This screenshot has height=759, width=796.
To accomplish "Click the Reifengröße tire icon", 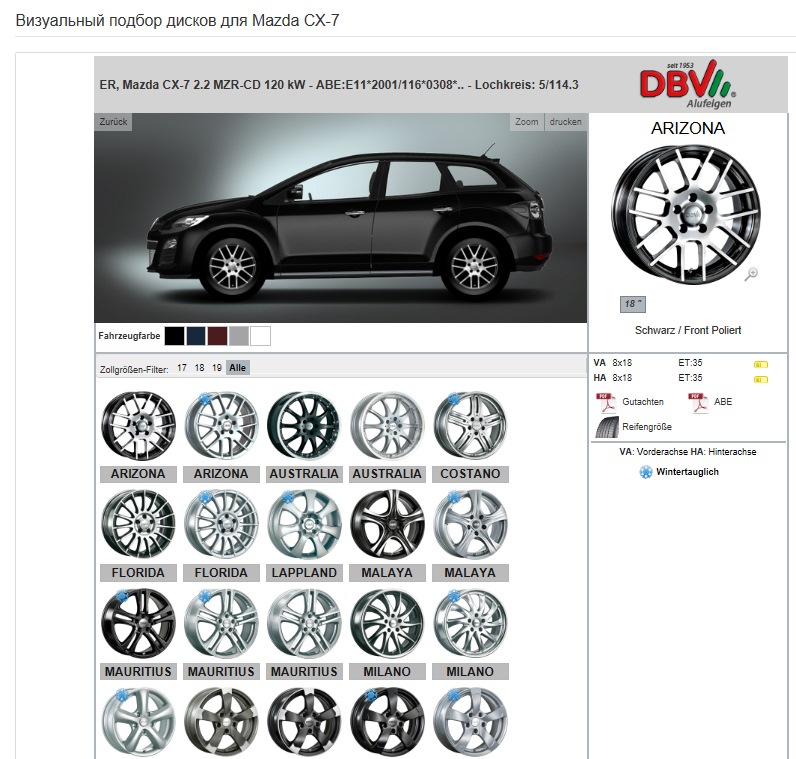I will [x=607, y=427].
